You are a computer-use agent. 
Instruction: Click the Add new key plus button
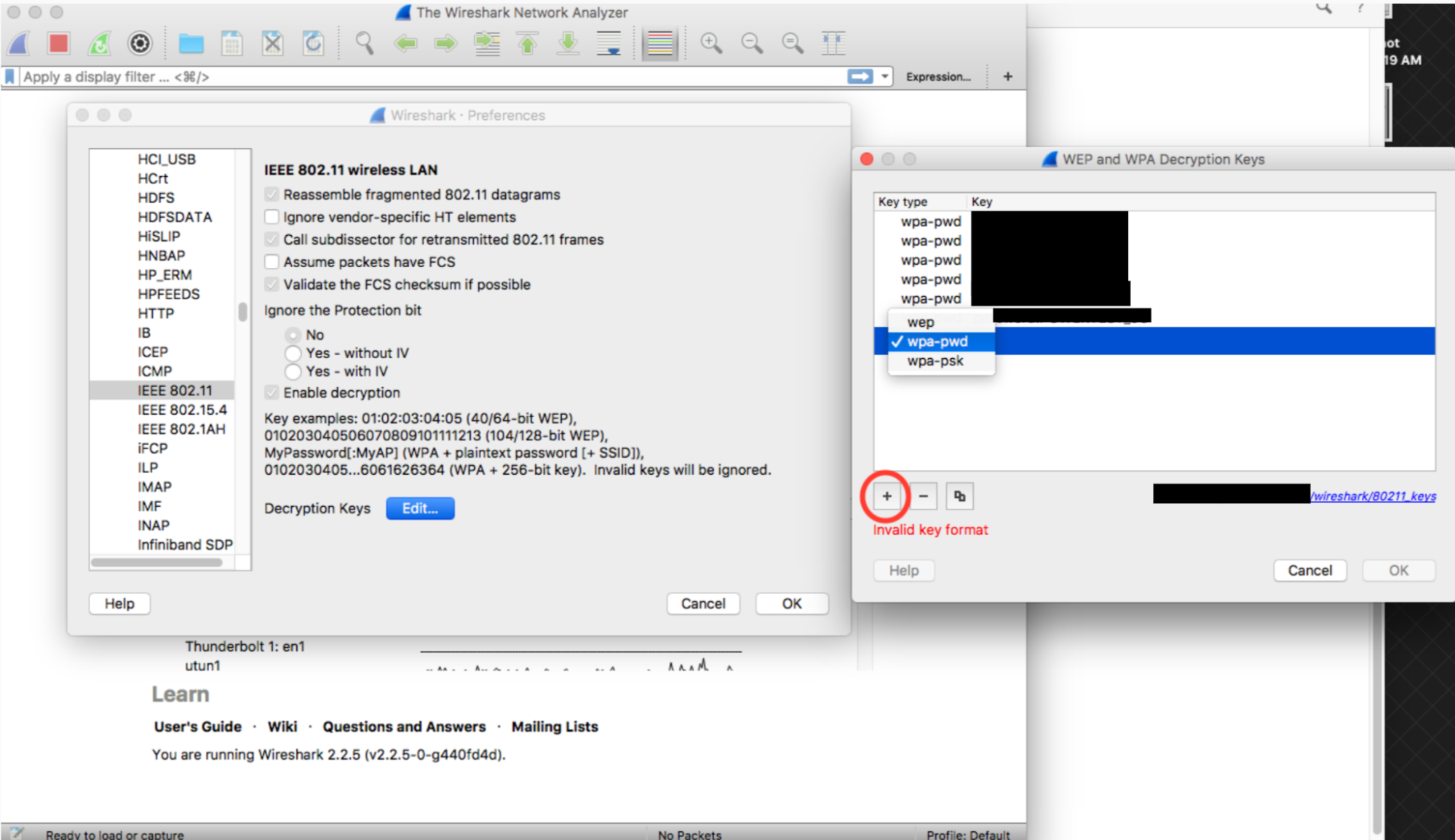click(x=887, y=495)
